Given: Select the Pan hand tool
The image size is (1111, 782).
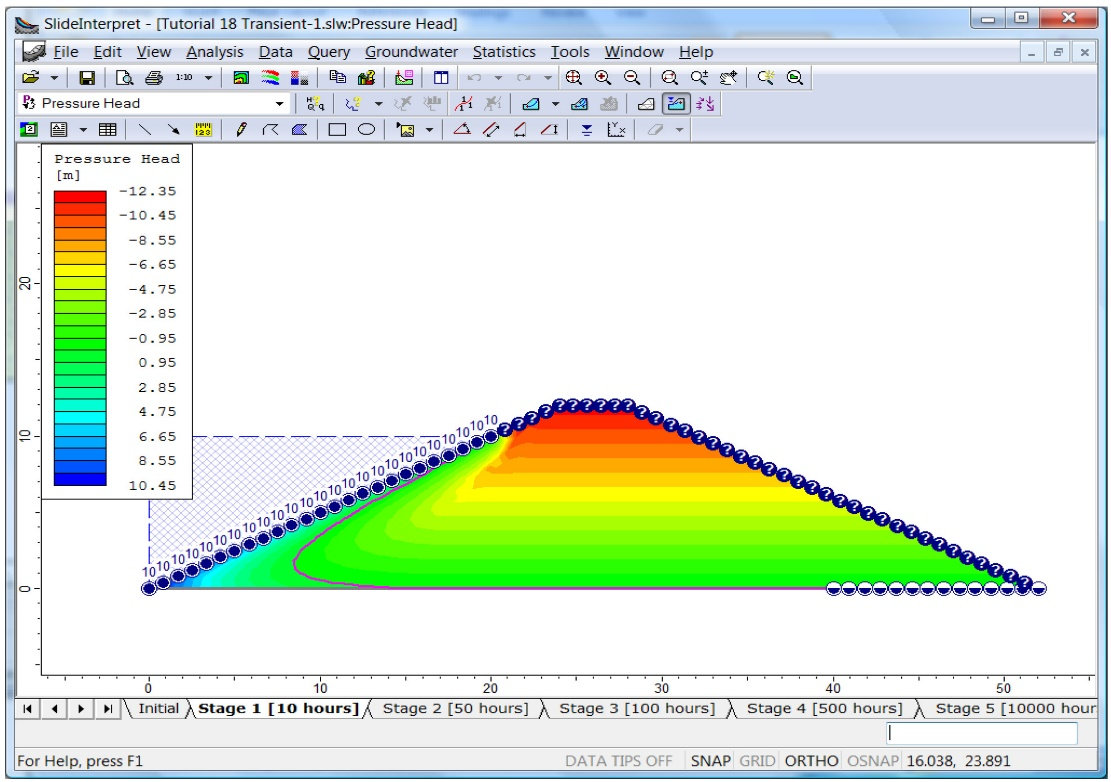Looking at the screenshot, I should (x=728, y=77).
